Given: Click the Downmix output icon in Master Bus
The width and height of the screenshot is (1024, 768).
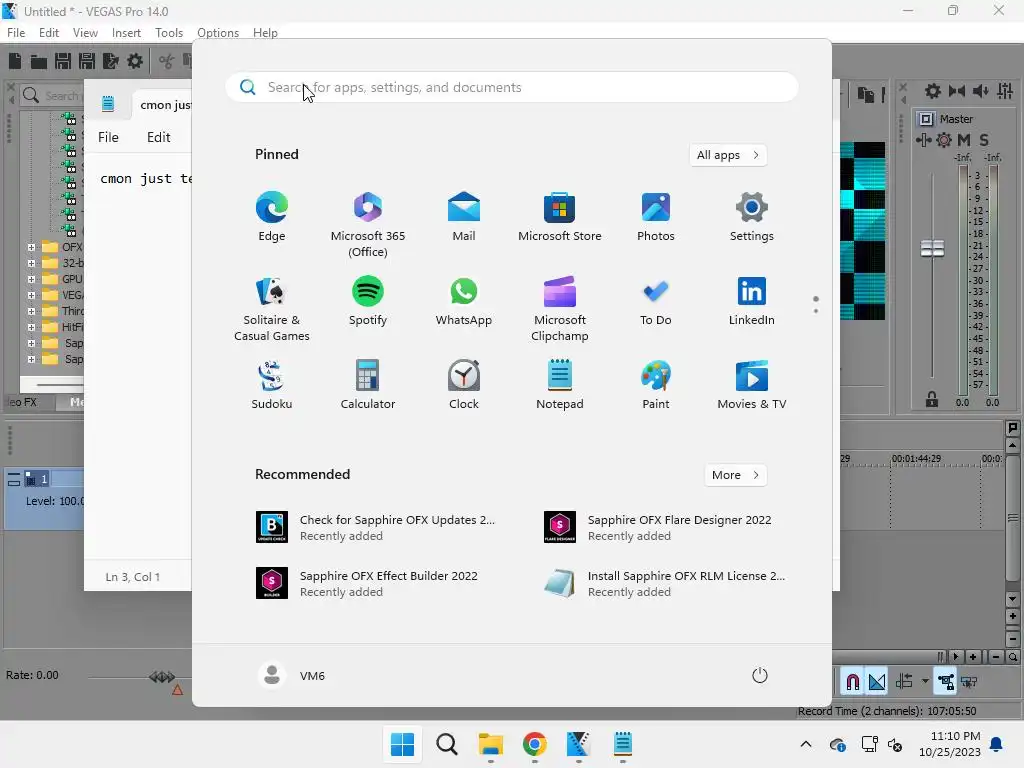Looking at the screenshot, I should [x=957, y=91].
